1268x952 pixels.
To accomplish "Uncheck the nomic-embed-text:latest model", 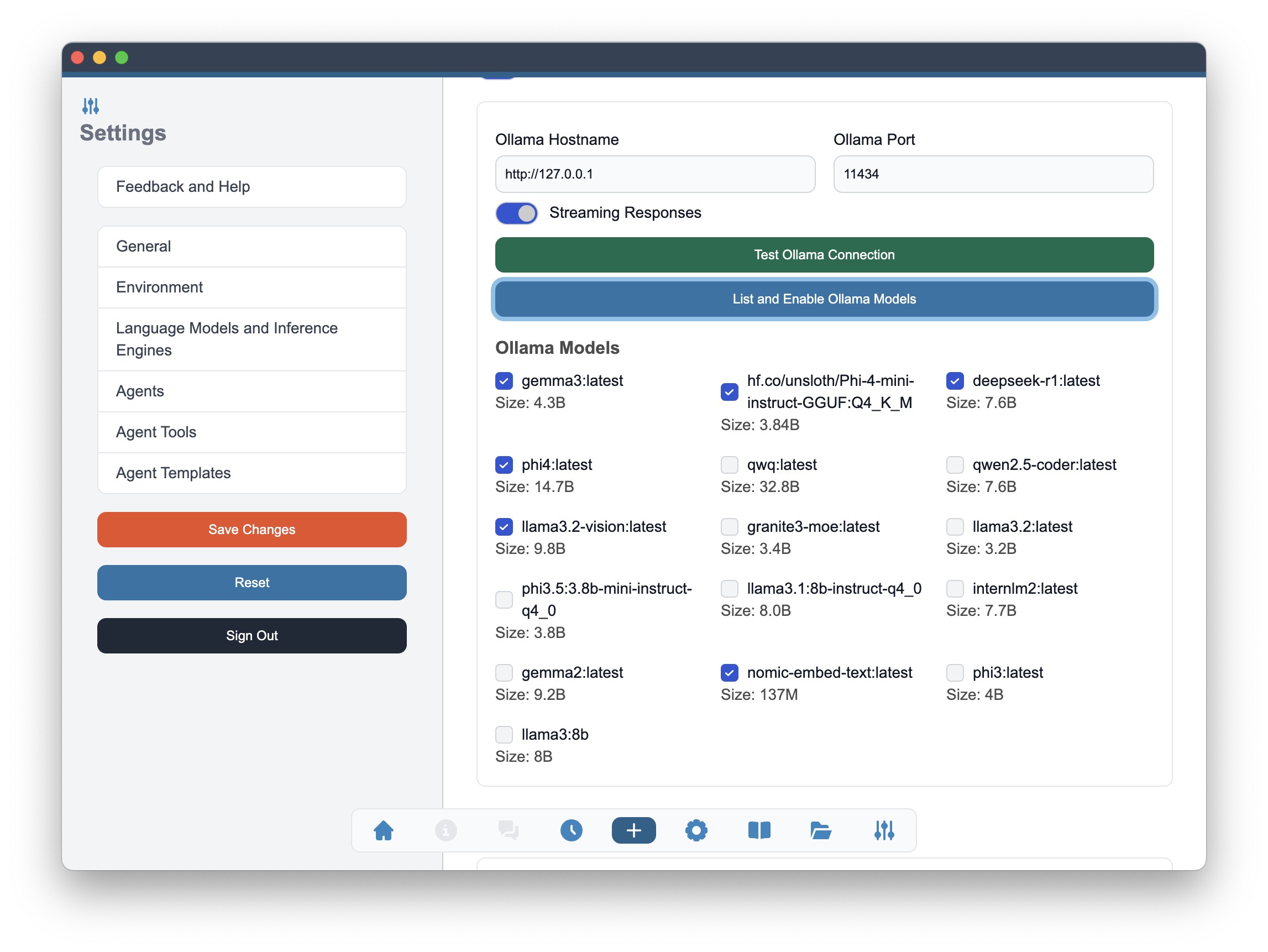I will pos(729,672).
